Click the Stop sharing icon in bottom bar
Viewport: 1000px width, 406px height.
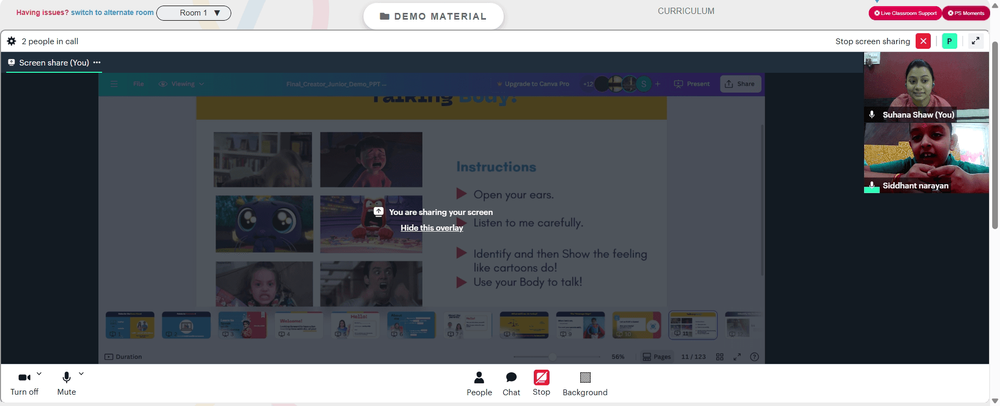541,377
